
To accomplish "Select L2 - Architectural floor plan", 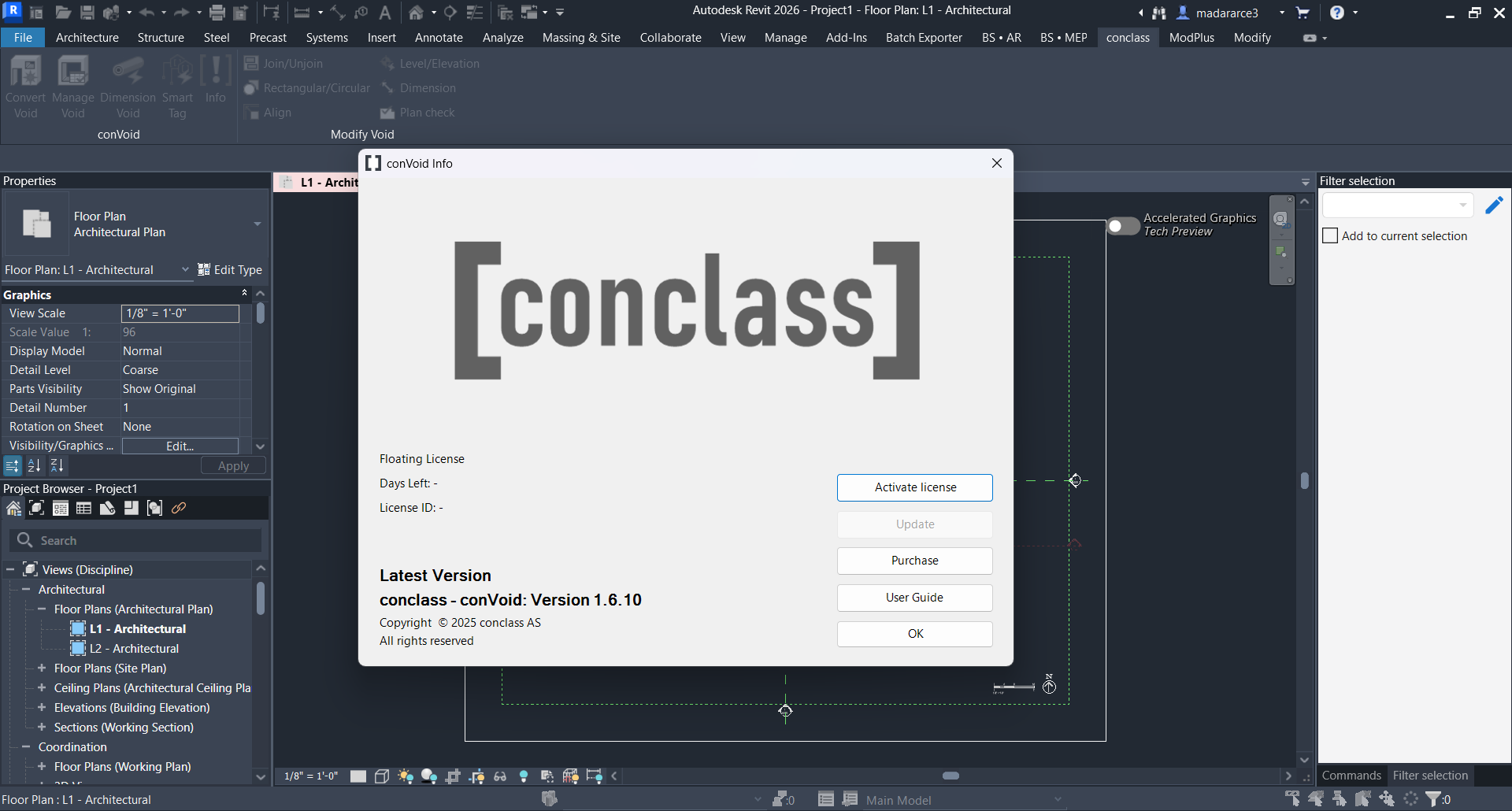I will pyautogui.click(x=134, y=649).
